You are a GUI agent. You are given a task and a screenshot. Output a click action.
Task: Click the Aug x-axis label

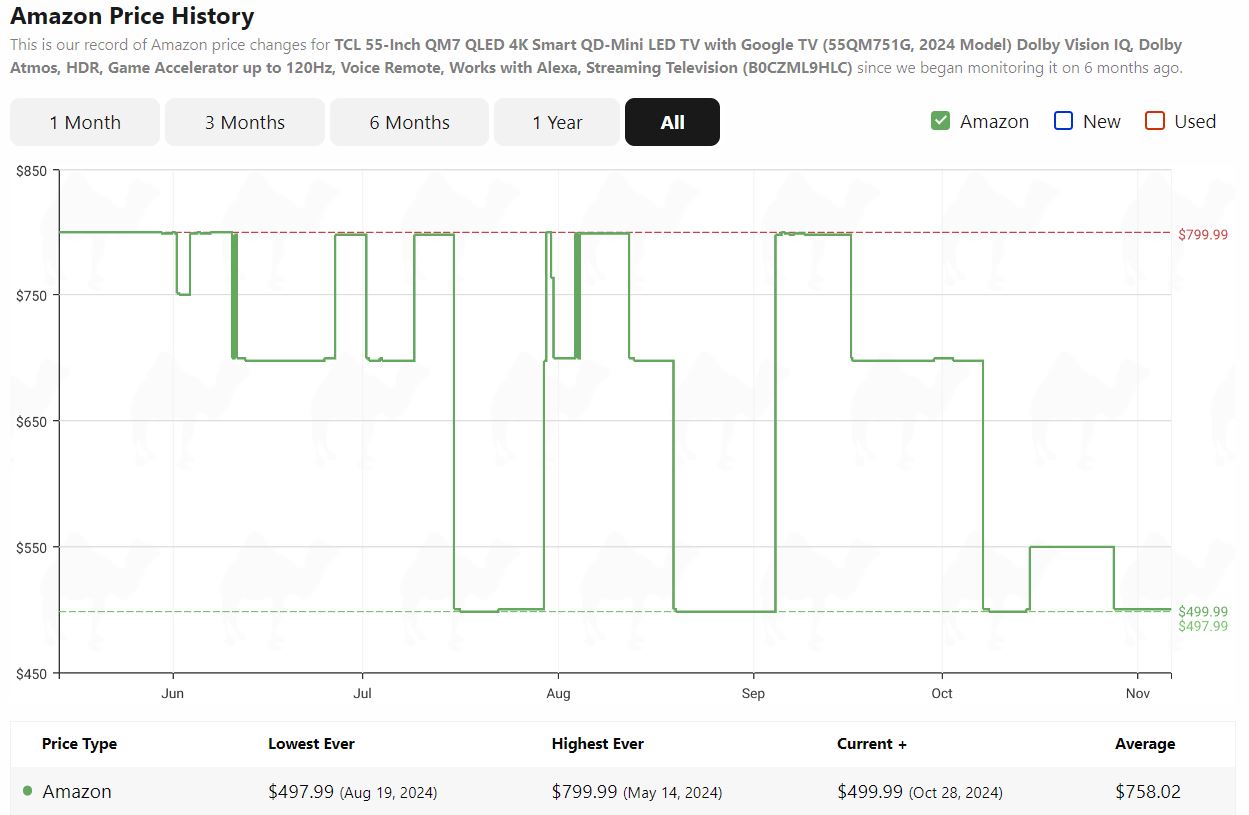558,693
